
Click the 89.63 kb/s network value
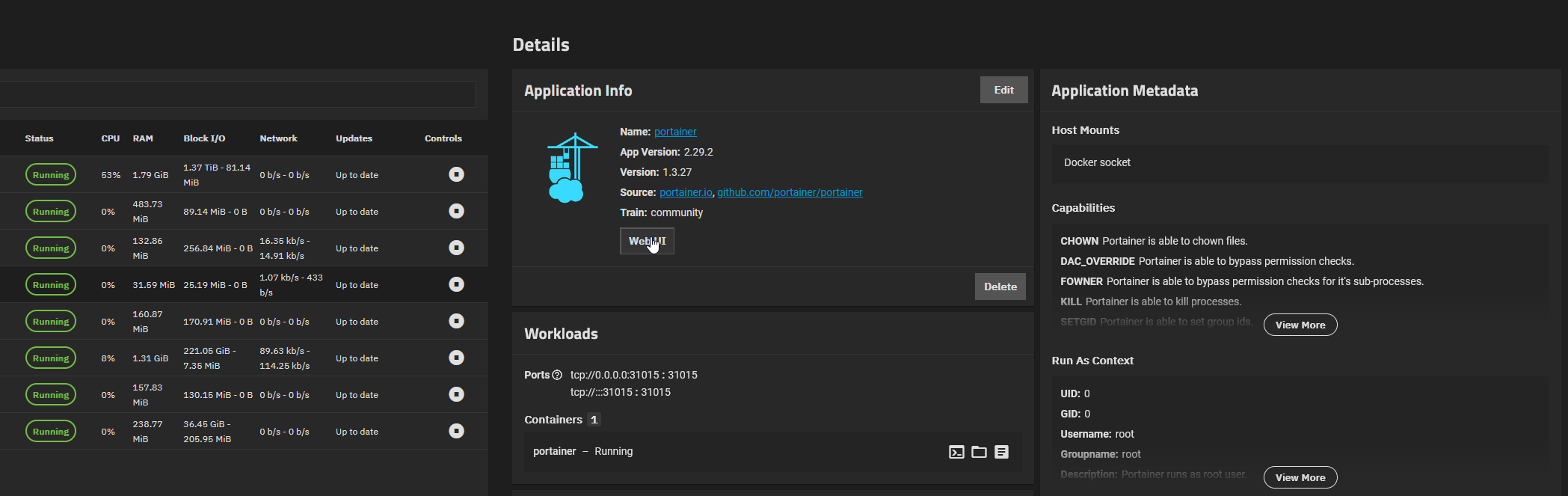coord(285,358)
